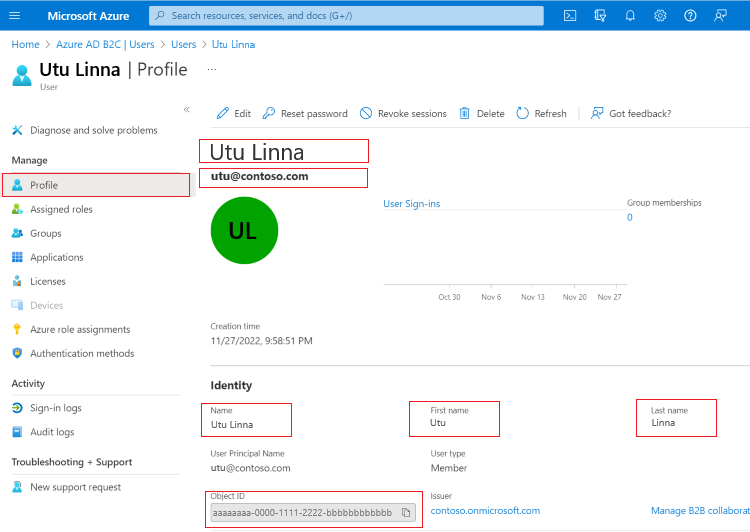The image size is (750, 532).
Task: Open the directories and subscriptions filter icon
Action: (600, 15)
